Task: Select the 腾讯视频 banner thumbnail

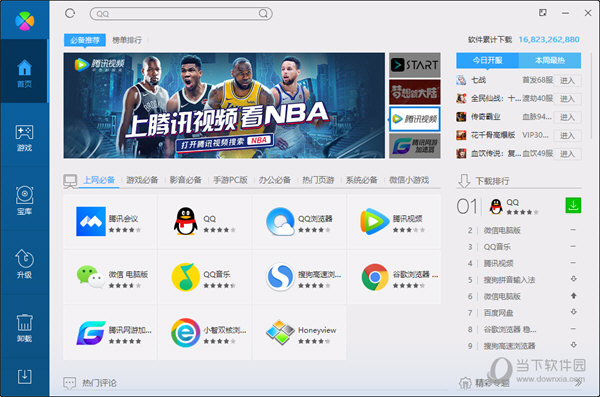Action: [415, 119]
